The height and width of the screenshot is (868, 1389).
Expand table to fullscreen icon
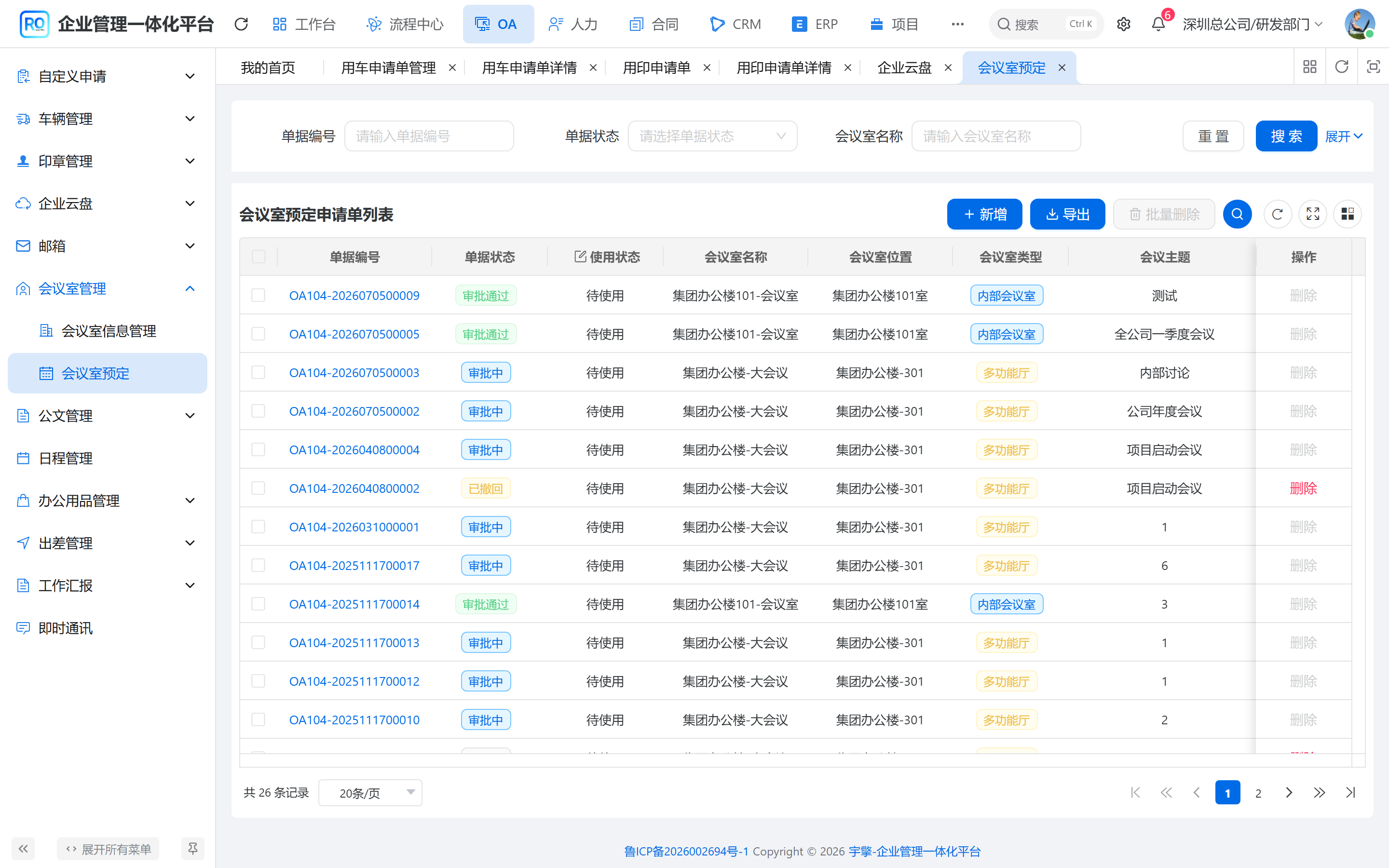tap(1313, 214)
